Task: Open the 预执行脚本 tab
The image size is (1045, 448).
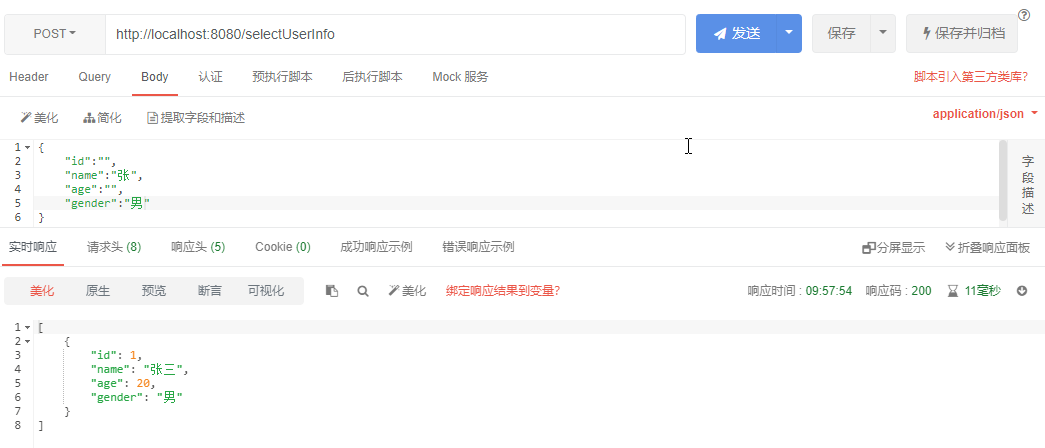Action: pyautogui.click(x=283, y=77)
